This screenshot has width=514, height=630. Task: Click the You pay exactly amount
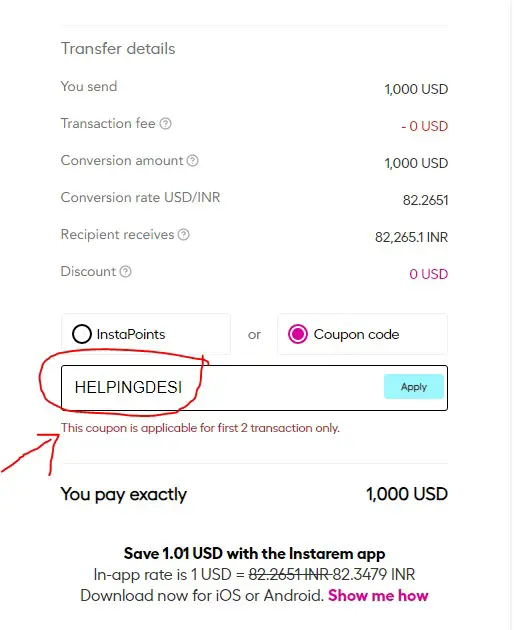click(407, 494)
